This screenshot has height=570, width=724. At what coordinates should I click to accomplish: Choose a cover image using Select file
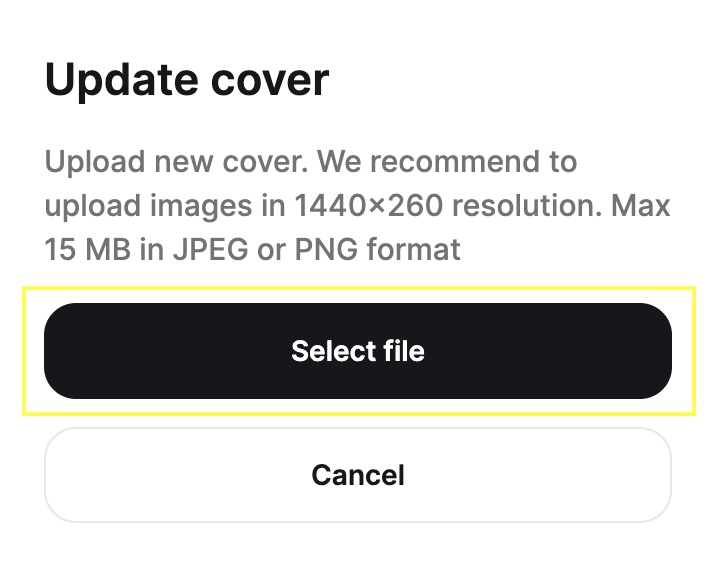[x=358, y=351]
